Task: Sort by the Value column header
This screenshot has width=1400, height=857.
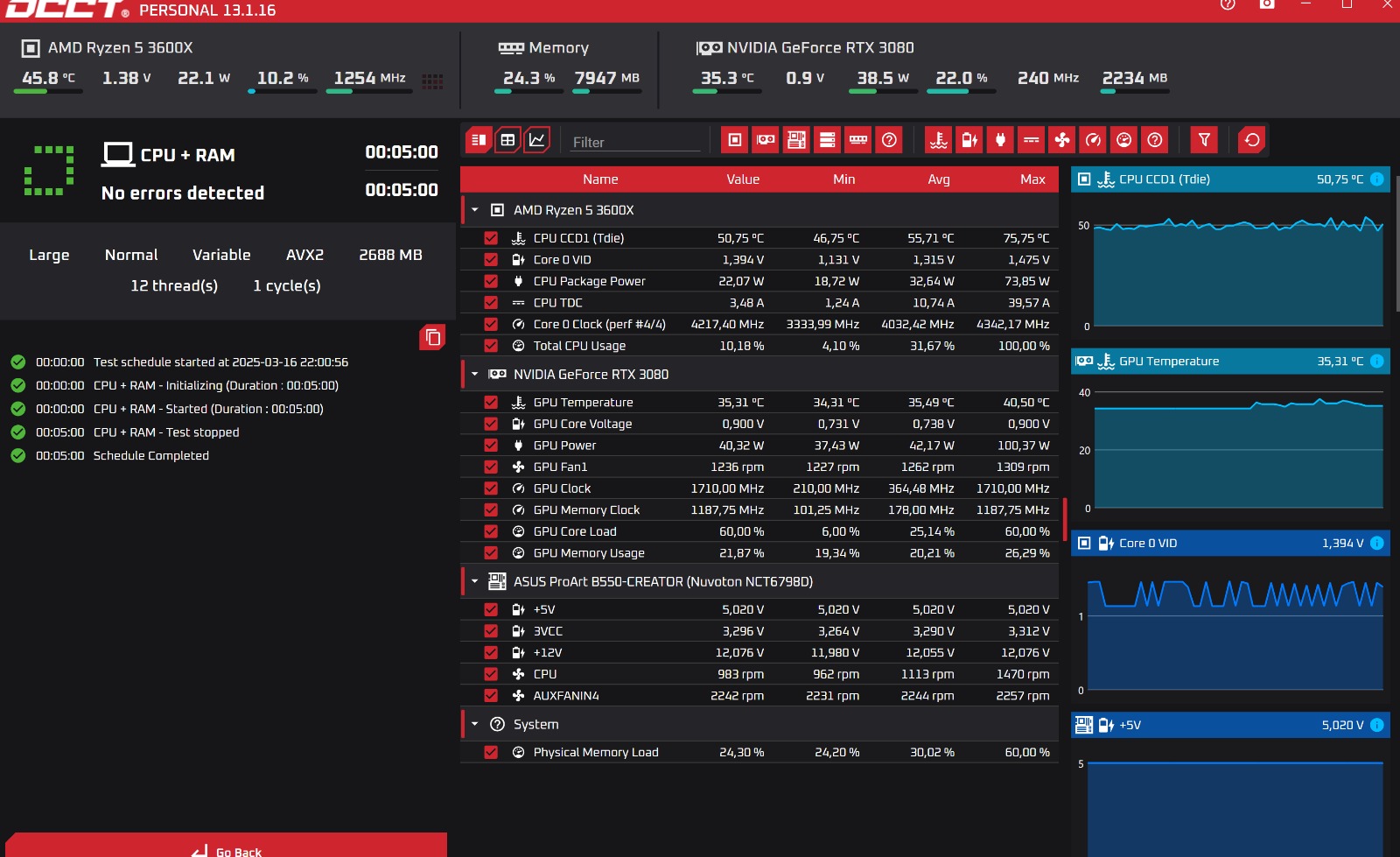Action: pos(743,179)
